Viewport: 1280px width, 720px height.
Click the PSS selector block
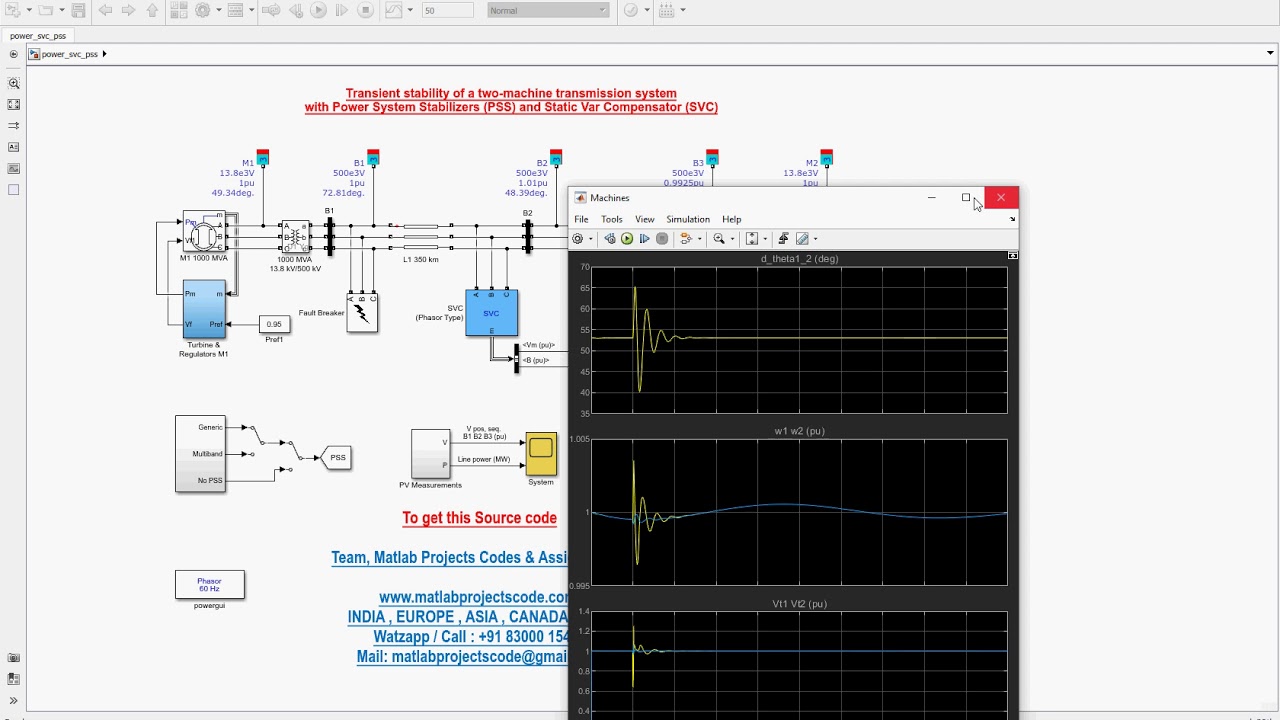[x=337, y=458]
